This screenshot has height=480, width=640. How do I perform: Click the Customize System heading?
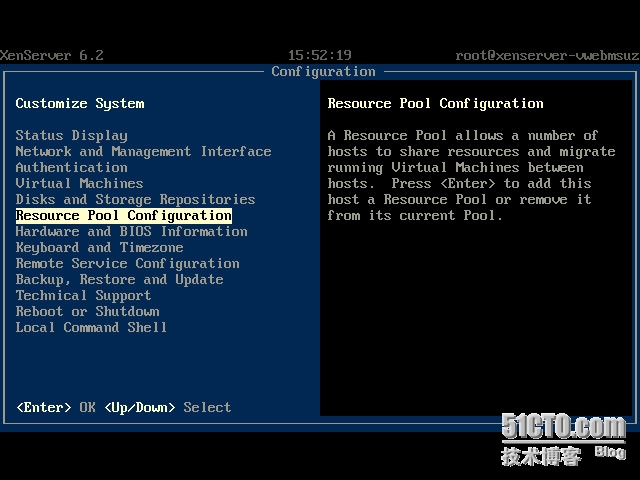[80, 104]
